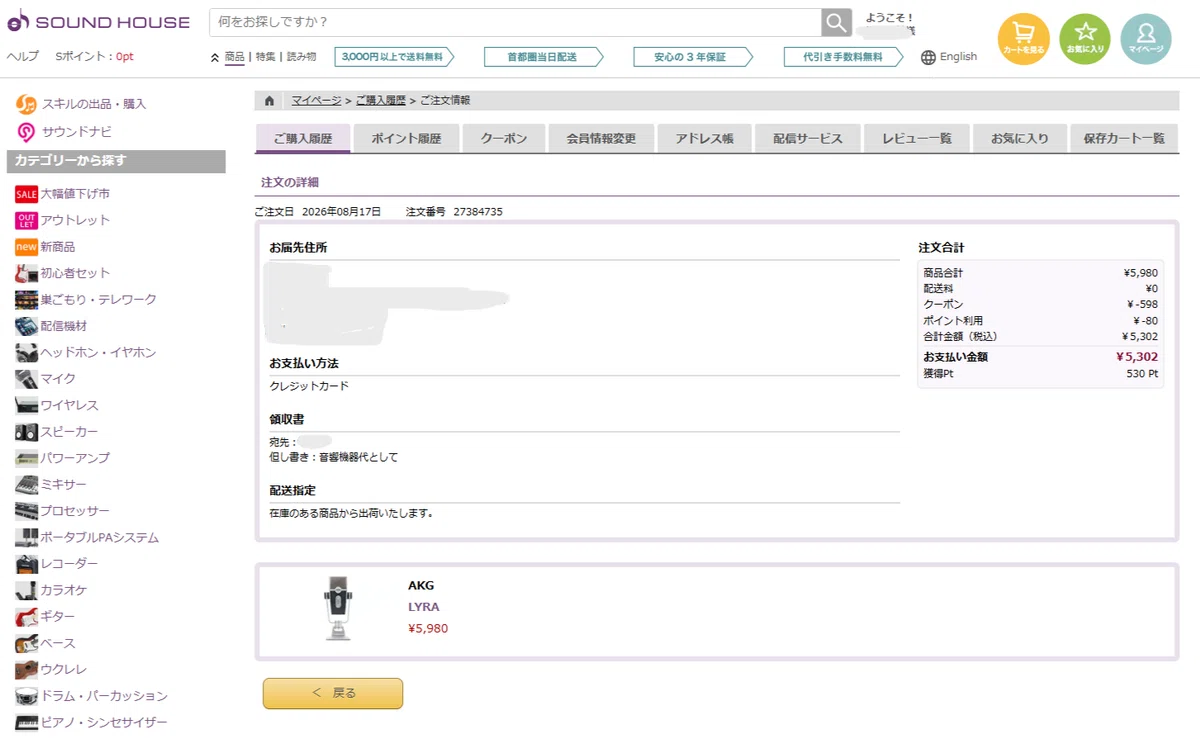This screenshot has width=1200, height=738.
Task: Click the スキルの出品・購入 icon
Action: point(26,104)
